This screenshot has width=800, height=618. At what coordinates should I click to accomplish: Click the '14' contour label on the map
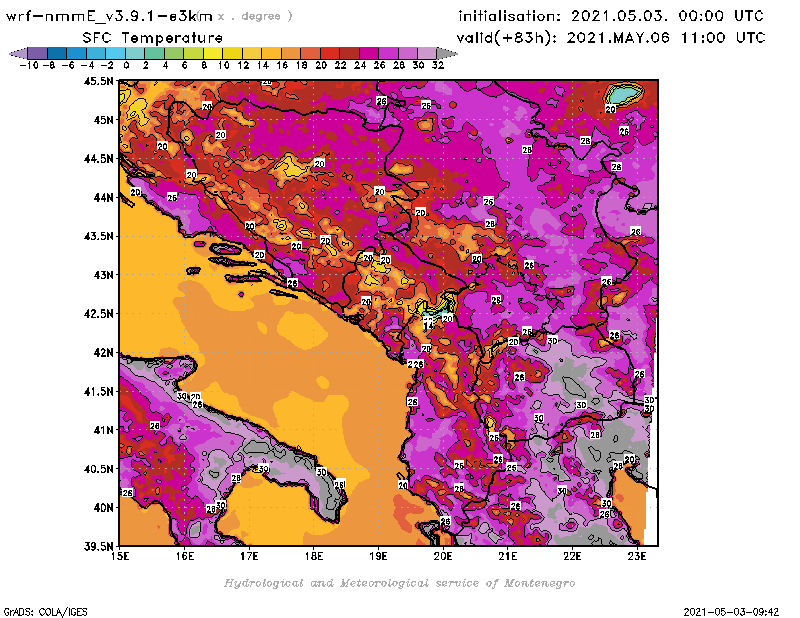429,325
